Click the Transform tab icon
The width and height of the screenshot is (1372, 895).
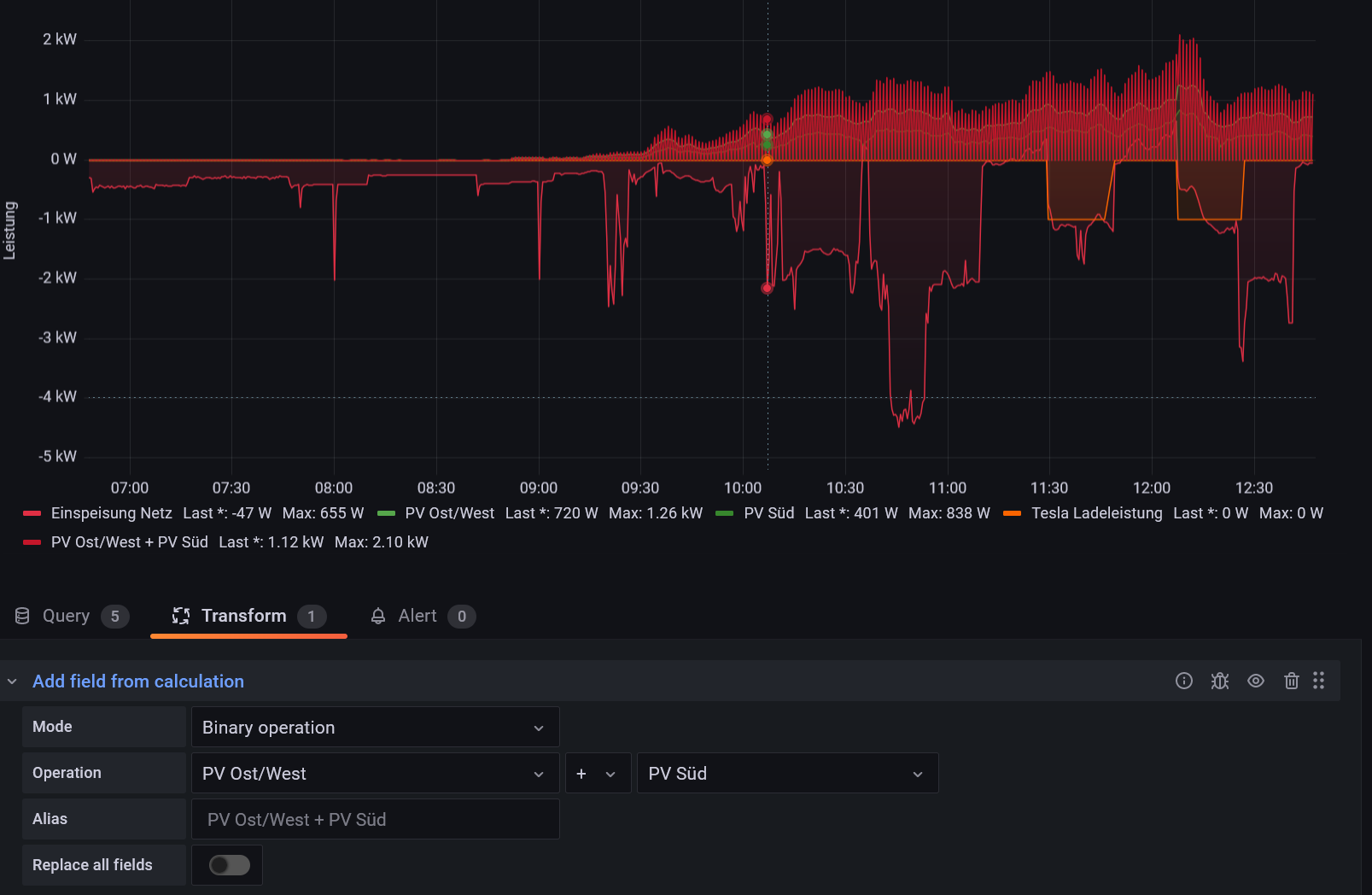pyautogui.click(x=181, y=616)
